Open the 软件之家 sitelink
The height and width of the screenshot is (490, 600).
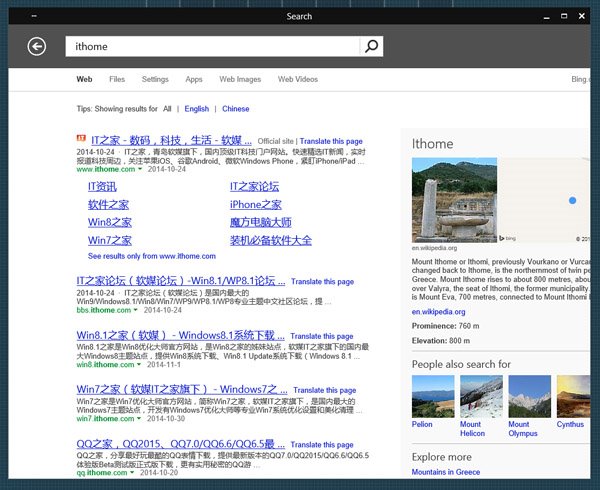coord(108,205)
